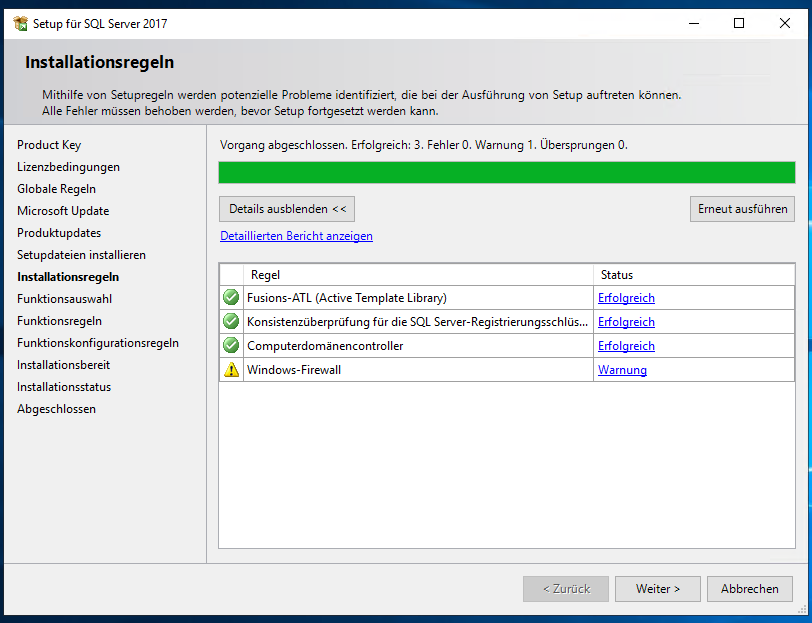Click the disabled Zurück button

(566, 589)
